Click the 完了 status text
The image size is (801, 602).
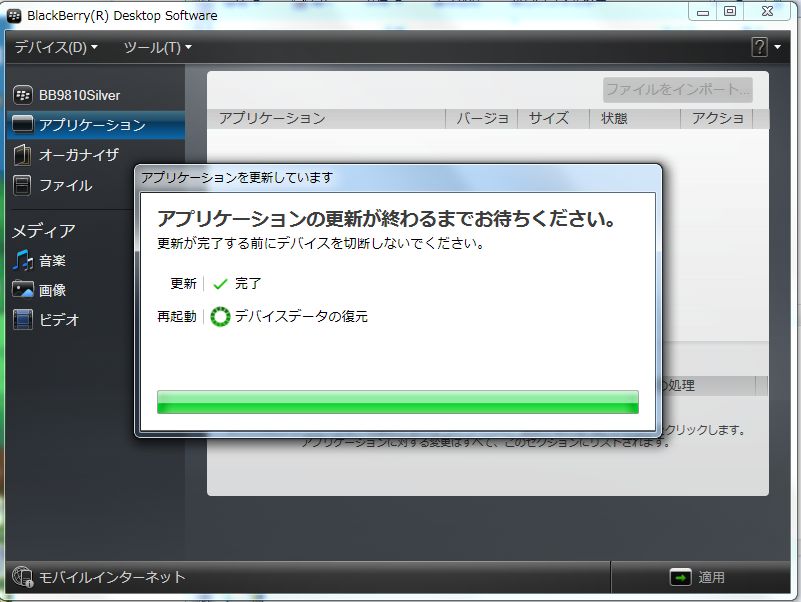(248, 283)
